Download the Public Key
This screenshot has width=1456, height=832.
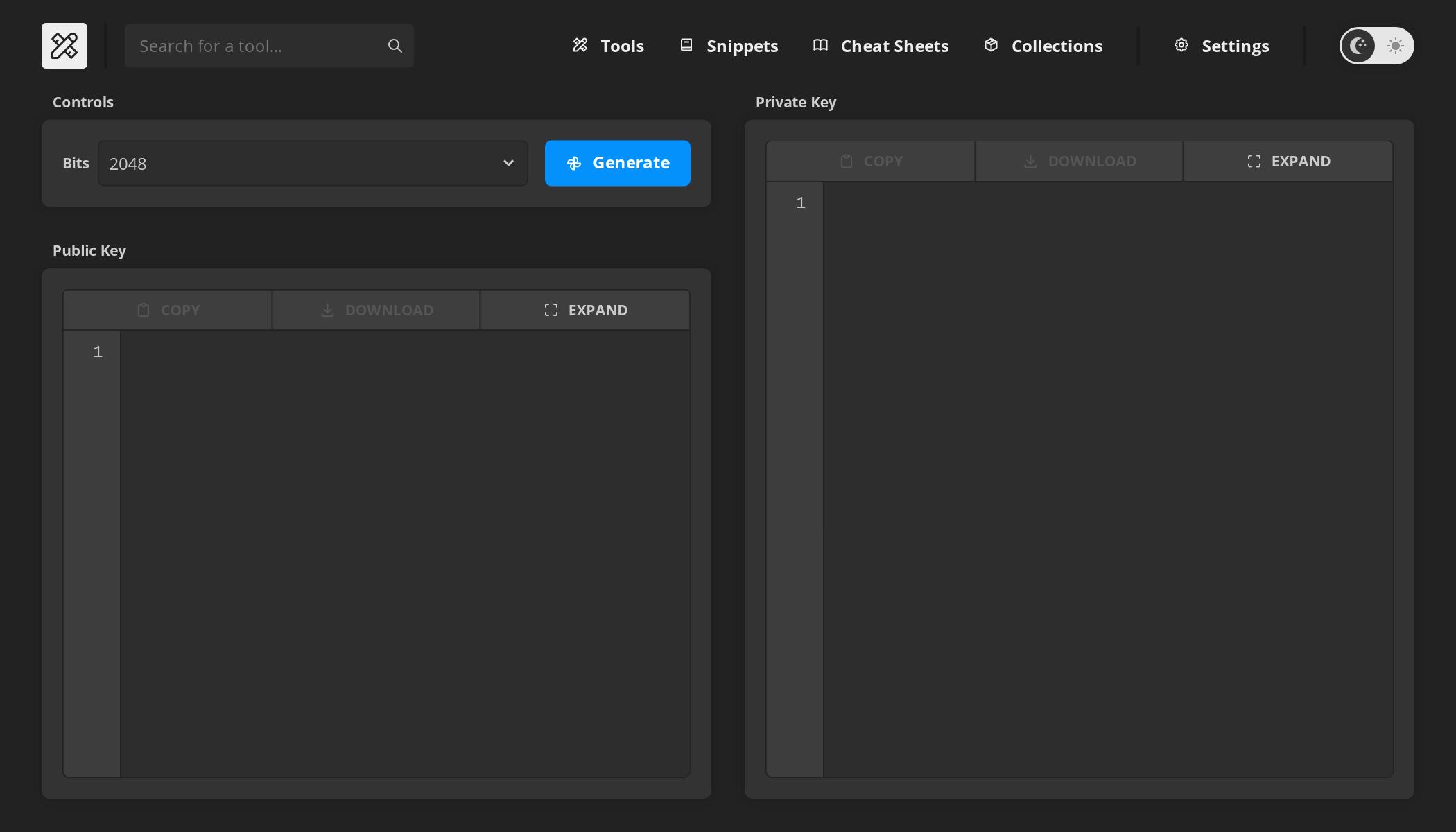point(376,310)
